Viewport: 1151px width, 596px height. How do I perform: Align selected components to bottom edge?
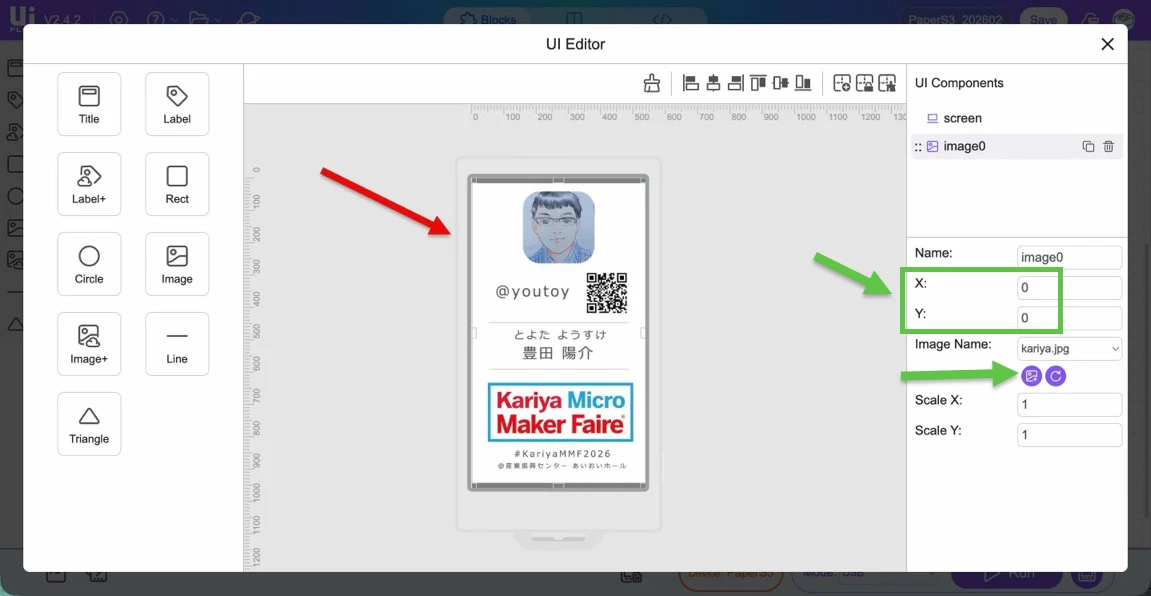(804, 83)
